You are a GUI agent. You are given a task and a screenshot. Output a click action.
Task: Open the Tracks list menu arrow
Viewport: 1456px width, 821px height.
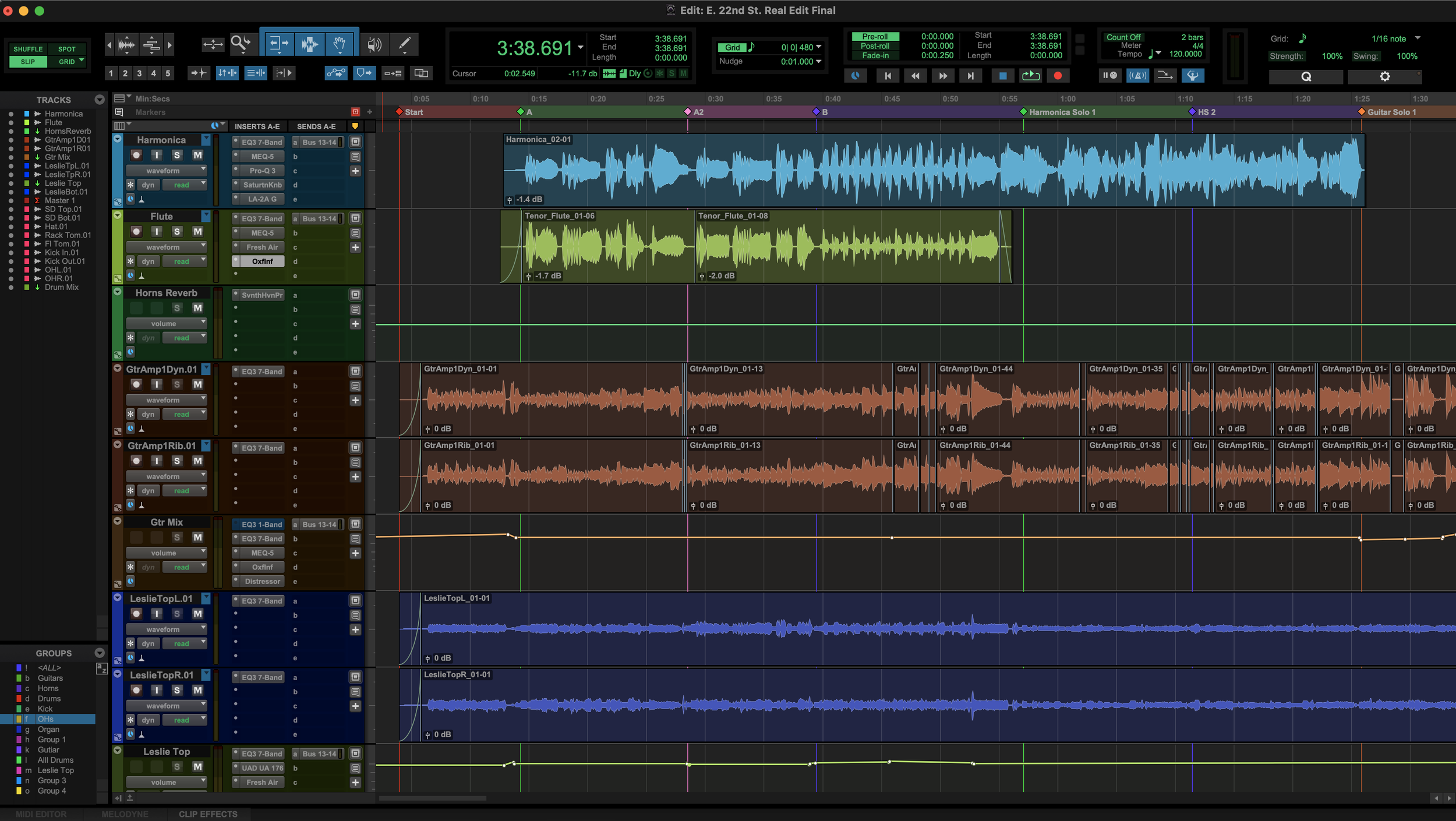click(x=100, y=100)
